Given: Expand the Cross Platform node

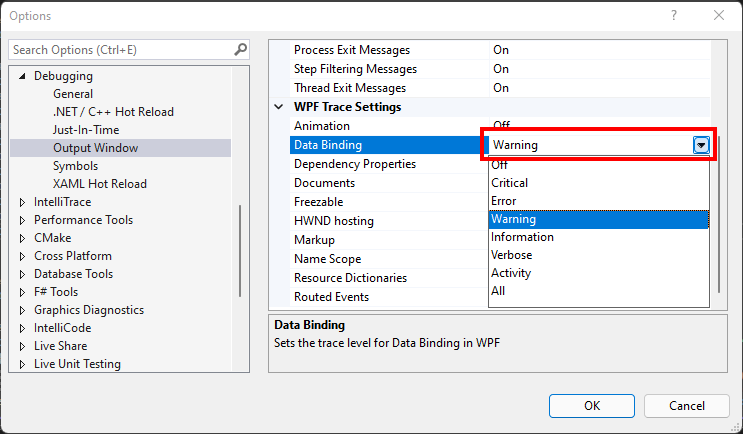Looking at the screenshot, I should pos(22,256).
